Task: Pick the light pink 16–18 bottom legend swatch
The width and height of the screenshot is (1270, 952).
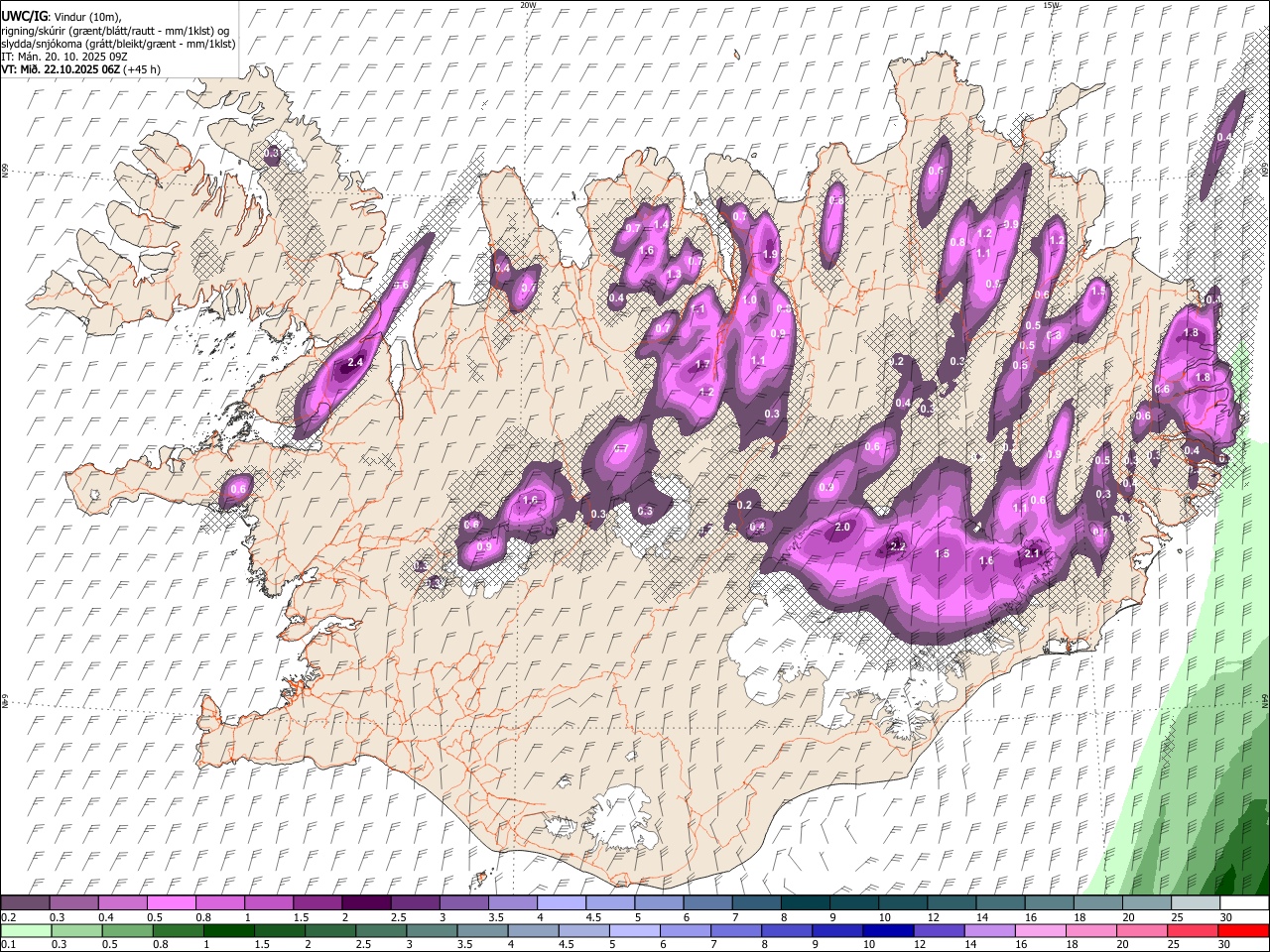Action: (1040, 930)
